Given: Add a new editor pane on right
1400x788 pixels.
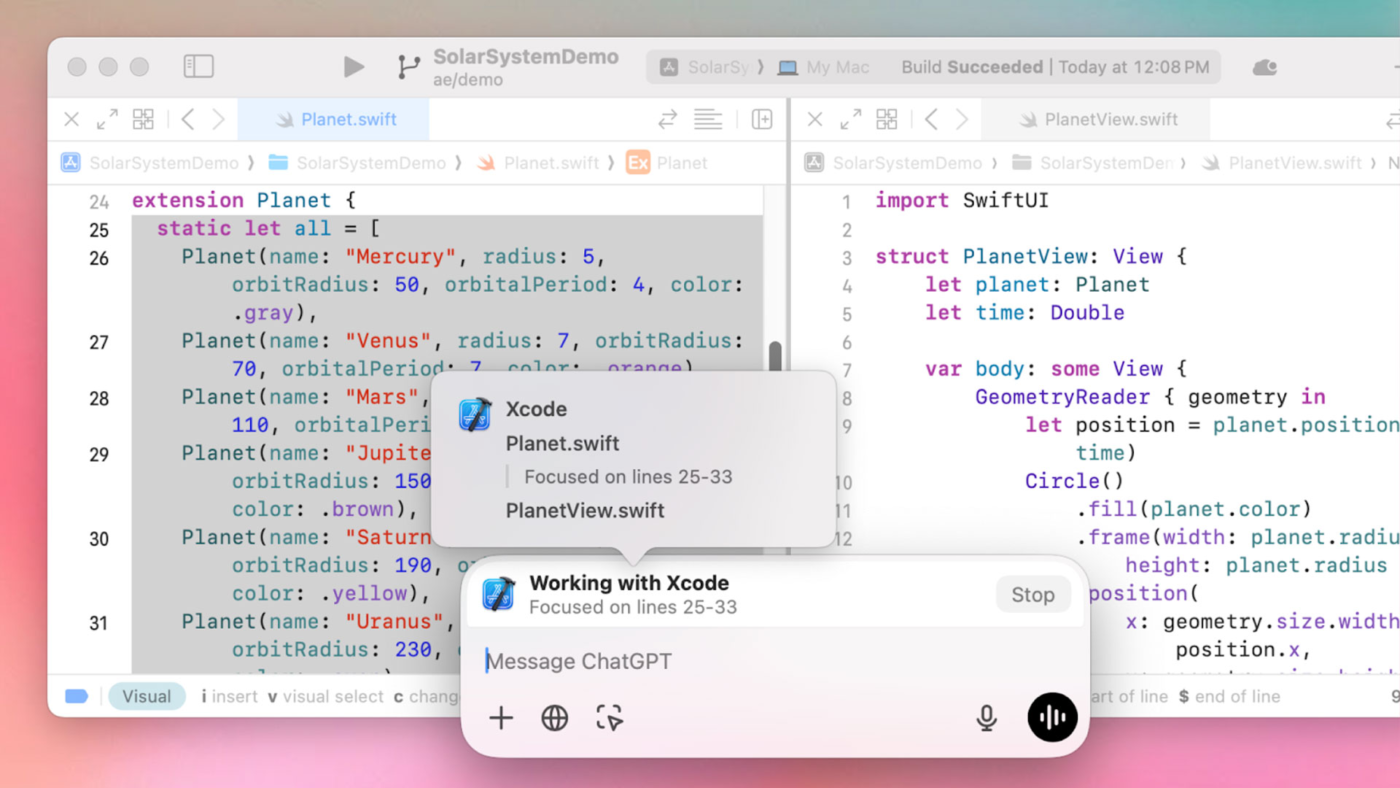Looking at the screenshot, I should point(762,120).
